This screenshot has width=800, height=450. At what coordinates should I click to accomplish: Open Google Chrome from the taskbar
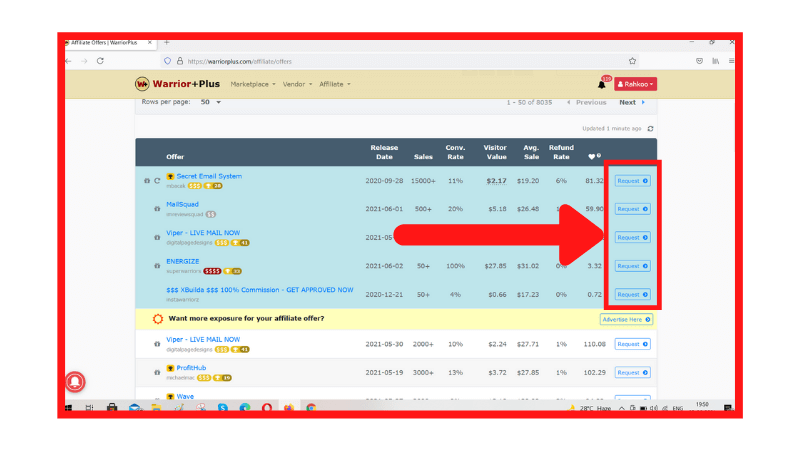[x=311, y=407]
